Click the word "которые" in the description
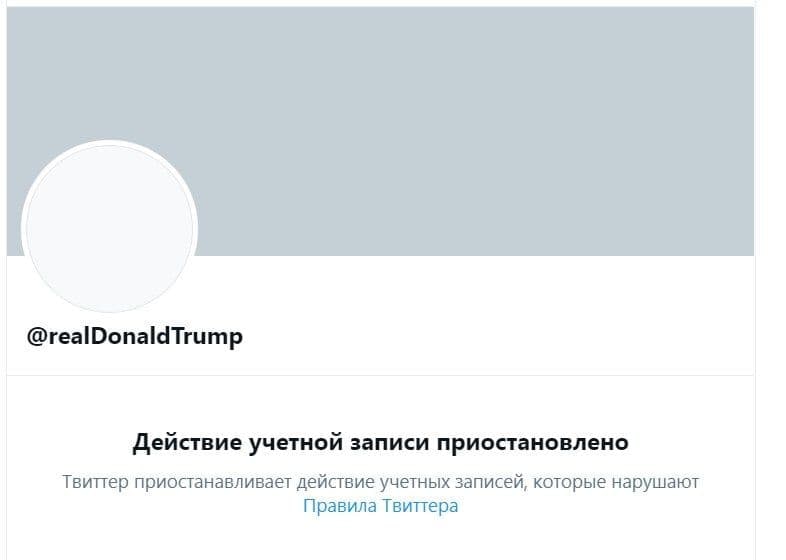The width and height of the screenshot is (786, 560). (564, 482)
